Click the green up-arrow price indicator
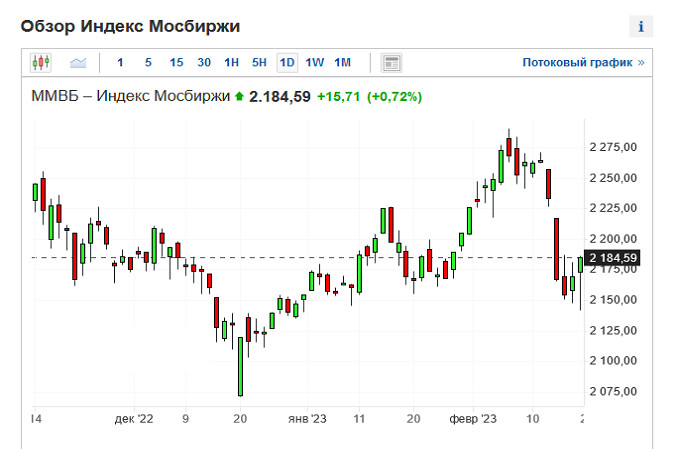Image resolution: width=675 pixels, height=449 pixels. pos(239,97)
